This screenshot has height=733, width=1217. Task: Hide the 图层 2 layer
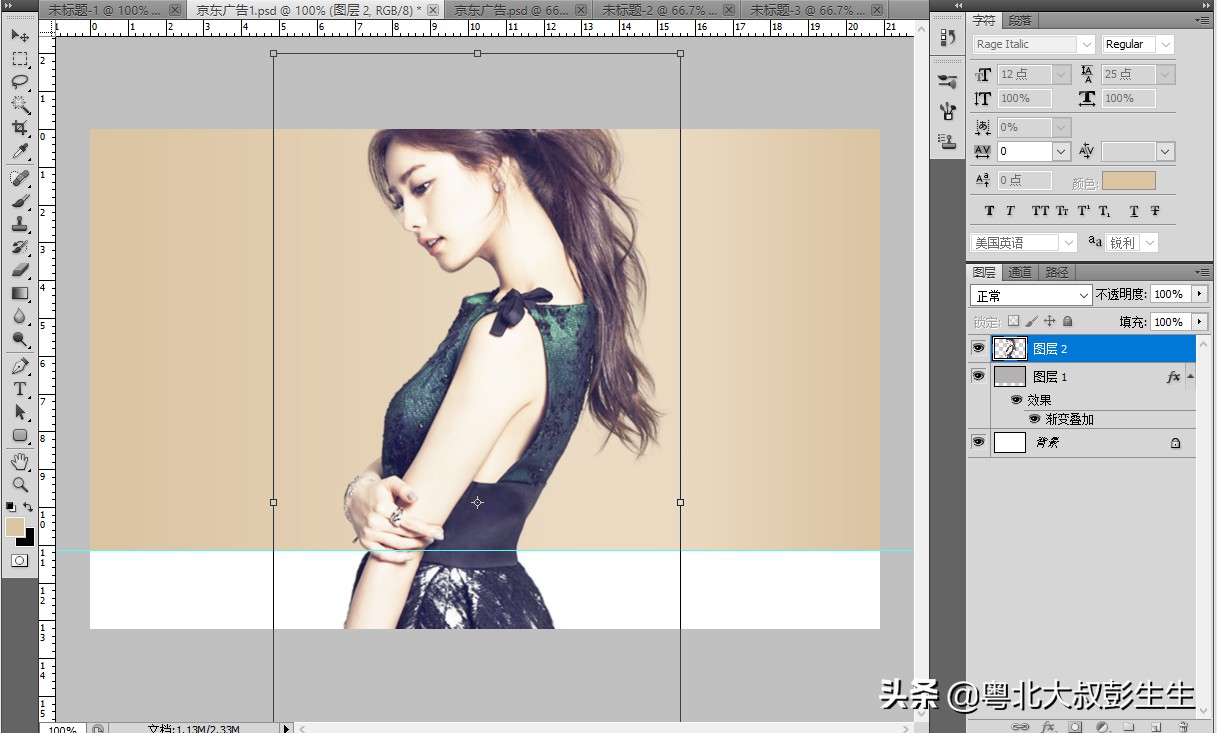pyautogui.click(x=978, y=348)
